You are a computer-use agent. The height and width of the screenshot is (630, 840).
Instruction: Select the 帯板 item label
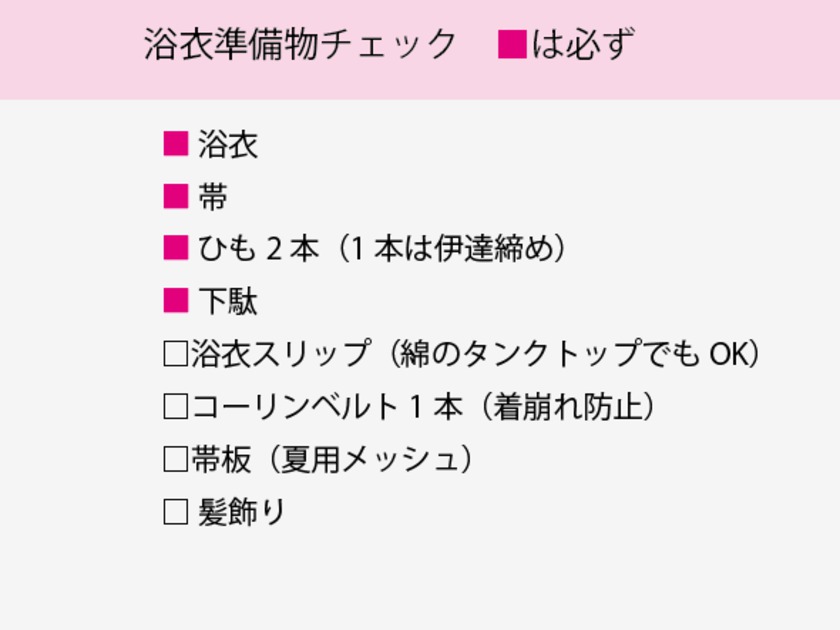click(x=221, y=460)
